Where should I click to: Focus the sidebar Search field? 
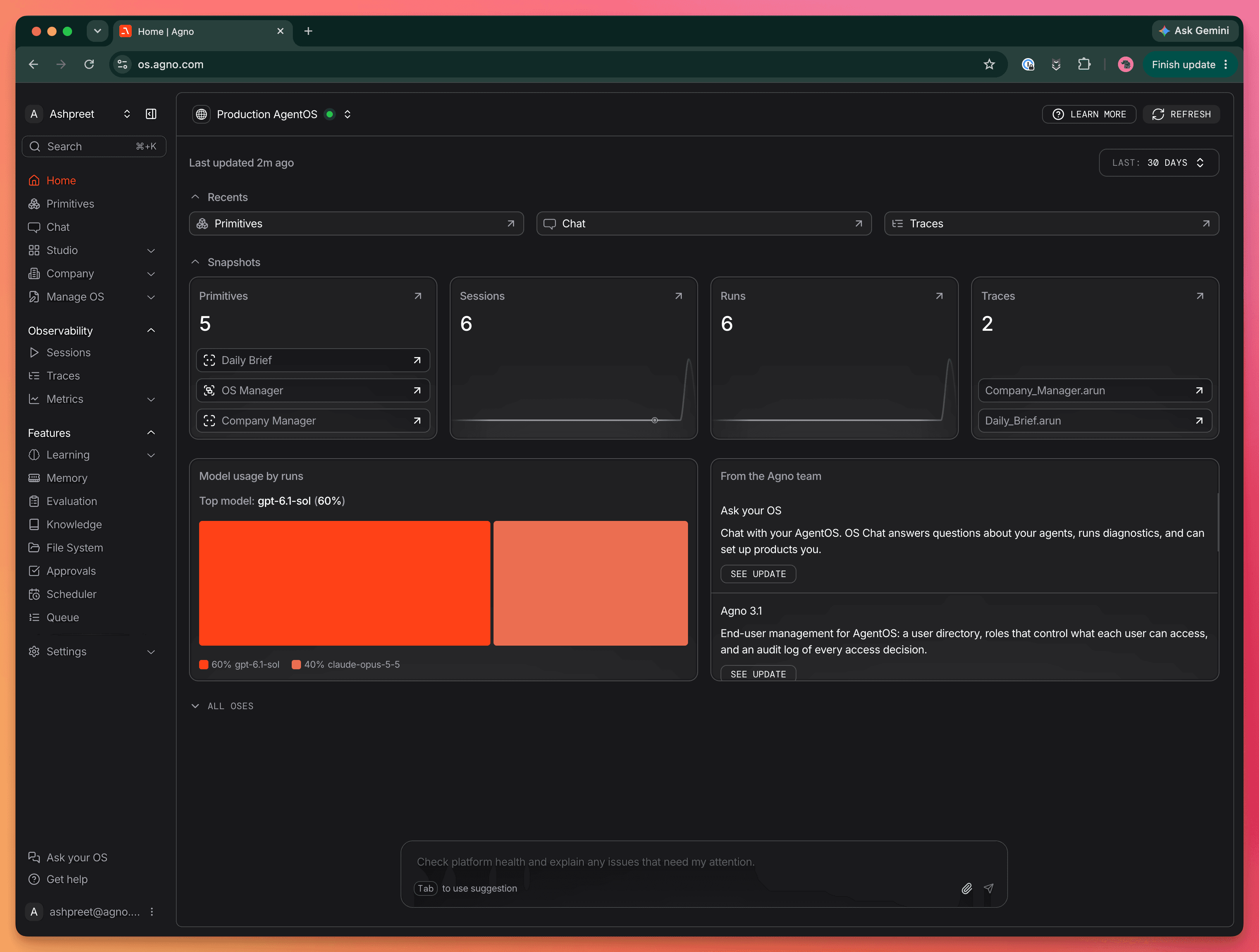[94, 146]
